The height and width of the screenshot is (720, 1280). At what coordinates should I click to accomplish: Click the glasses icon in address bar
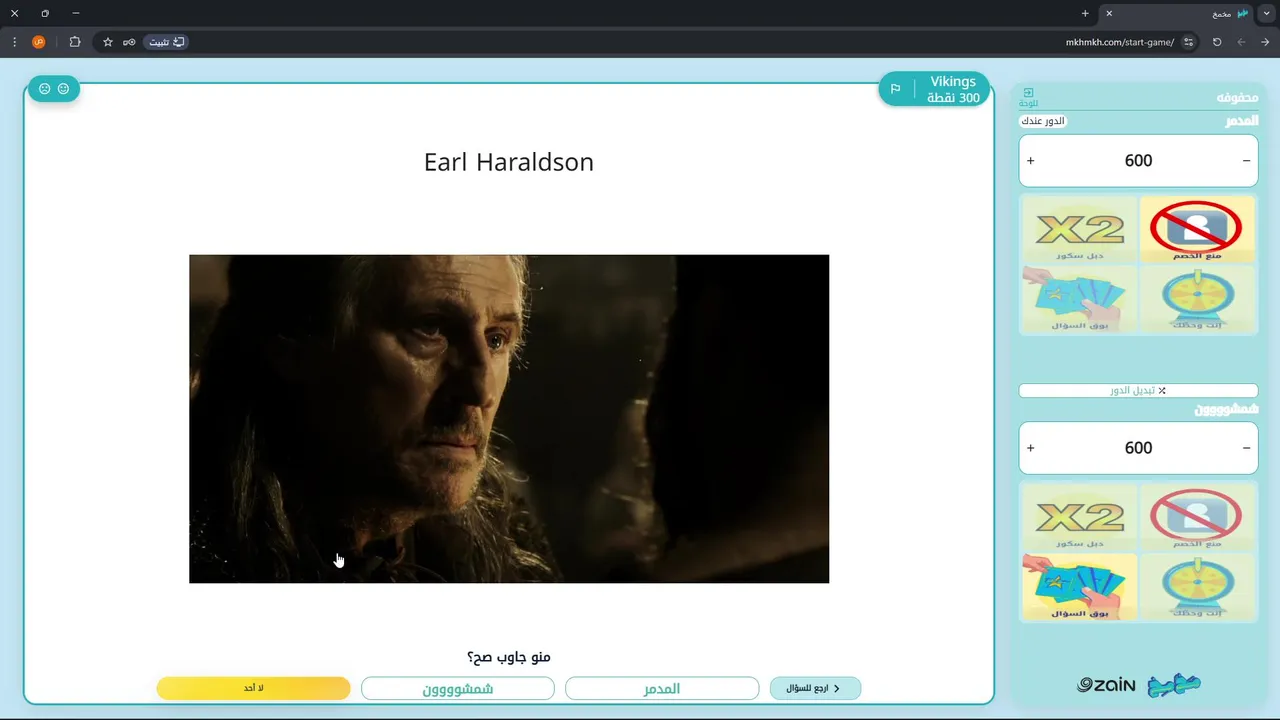click(x=129, y=42)
